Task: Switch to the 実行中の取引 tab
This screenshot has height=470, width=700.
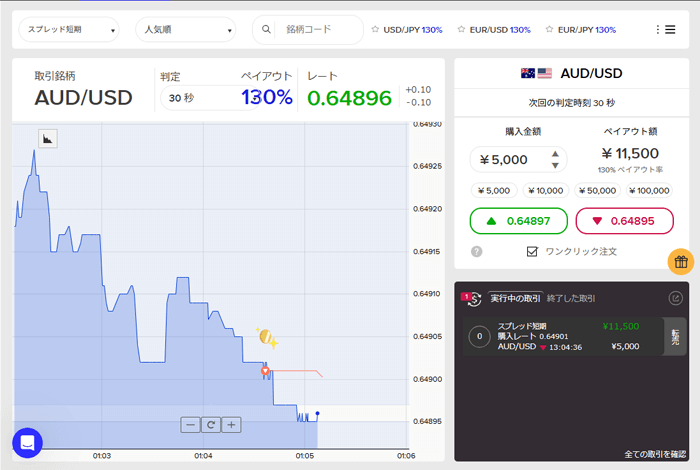Action: tap(516, 298)
